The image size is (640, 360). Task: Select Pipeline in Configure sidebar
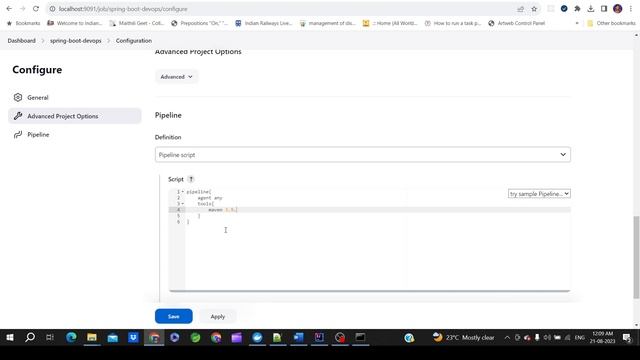[x=75, y=135]
